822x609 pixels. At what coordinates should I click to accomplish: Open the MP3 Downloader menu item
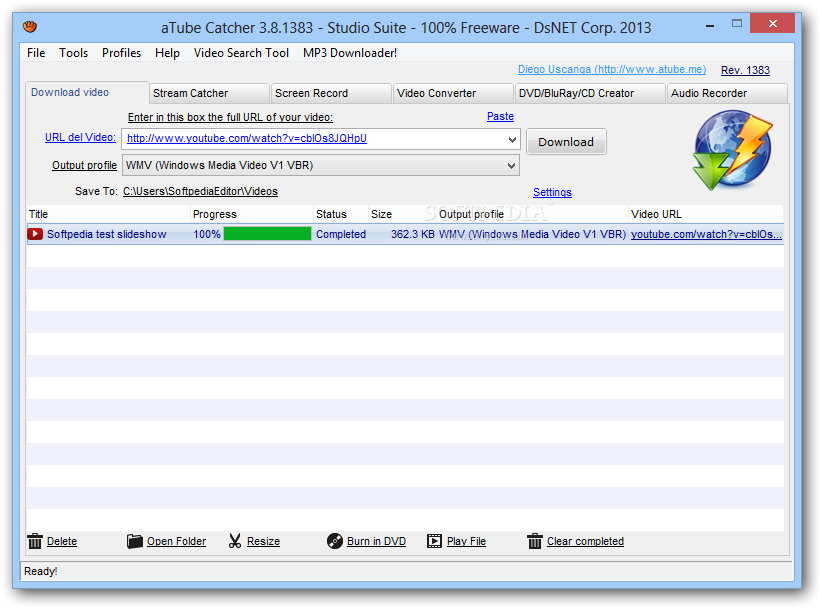tap(349, 53)
